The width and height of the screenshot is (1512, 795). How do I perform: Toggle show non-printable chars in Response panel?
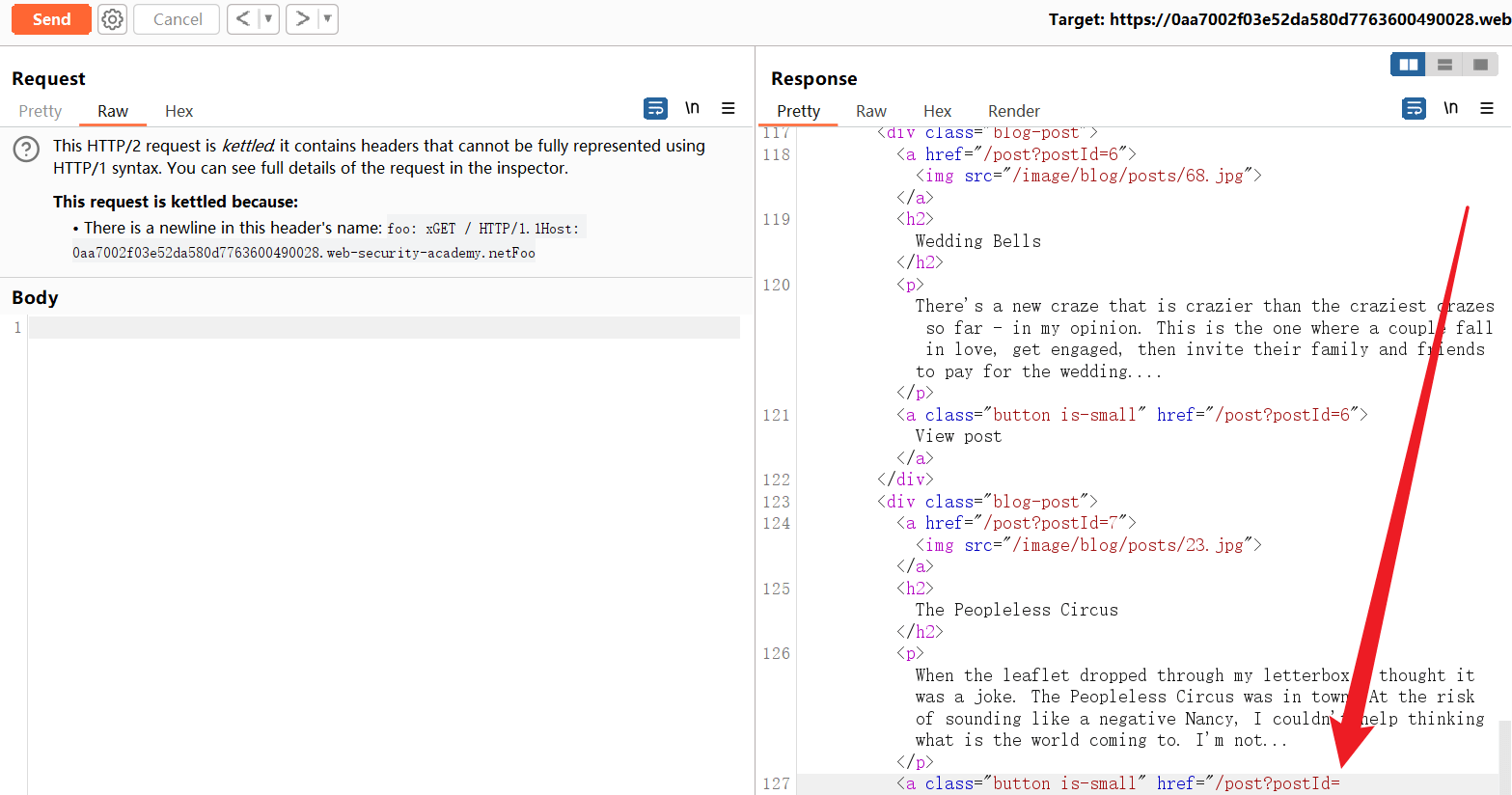(1450, 108)
